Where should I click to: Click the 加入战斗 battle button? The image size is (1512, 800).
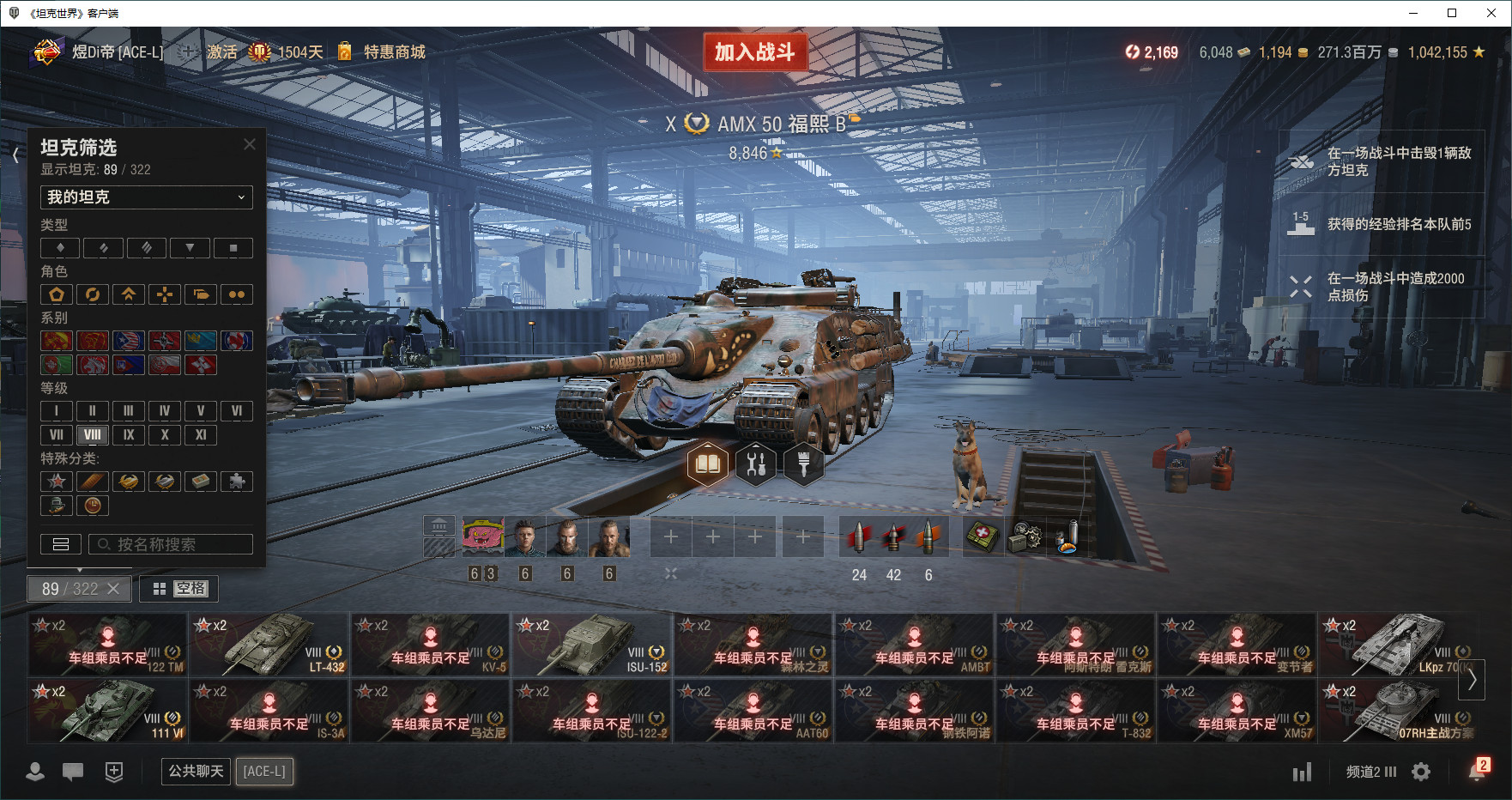click(x=755, y=52)
